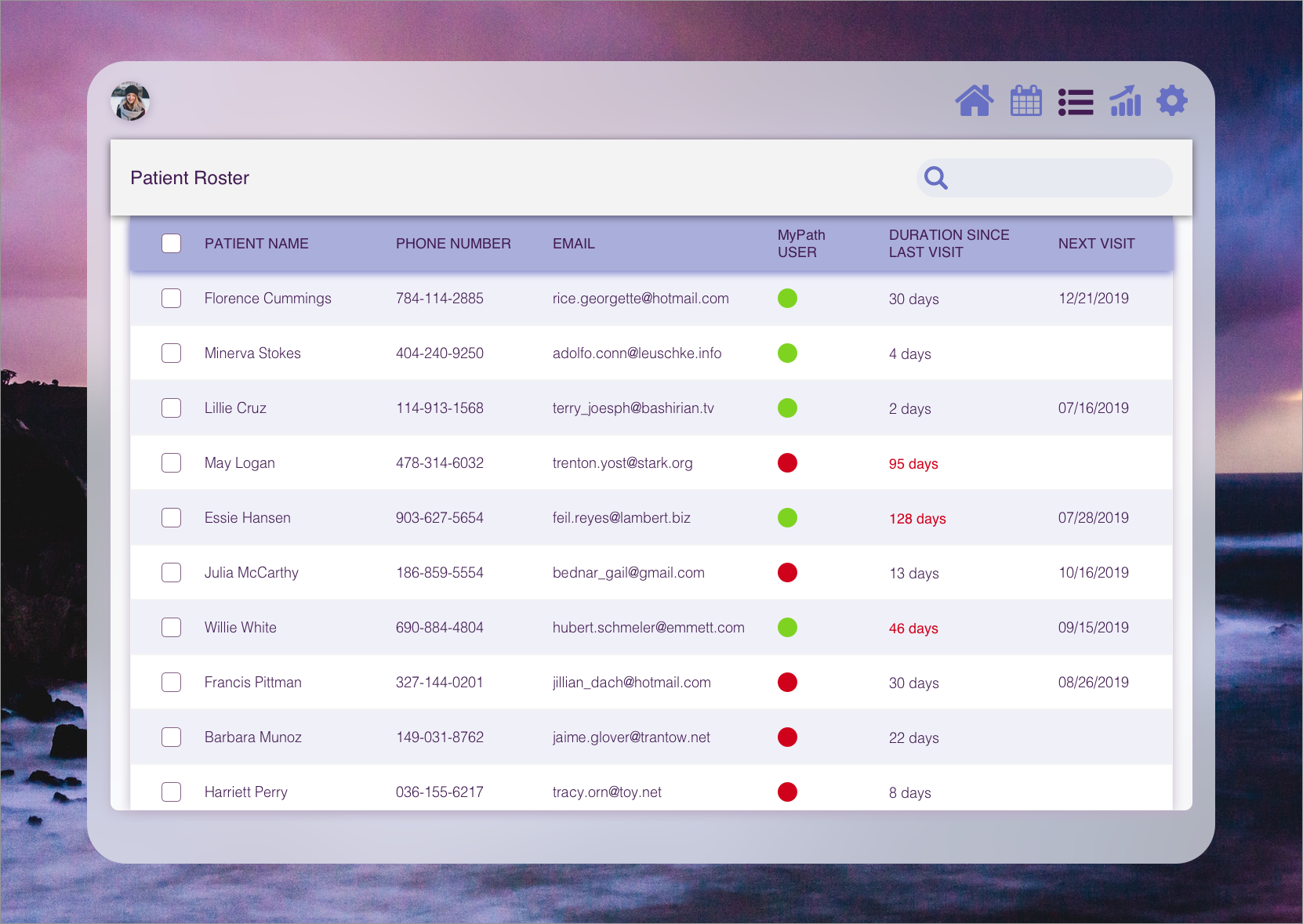Click the search magnifier icon
Image resolution: width=1303 pixels, height=924 pixels.
coord(936,178)
